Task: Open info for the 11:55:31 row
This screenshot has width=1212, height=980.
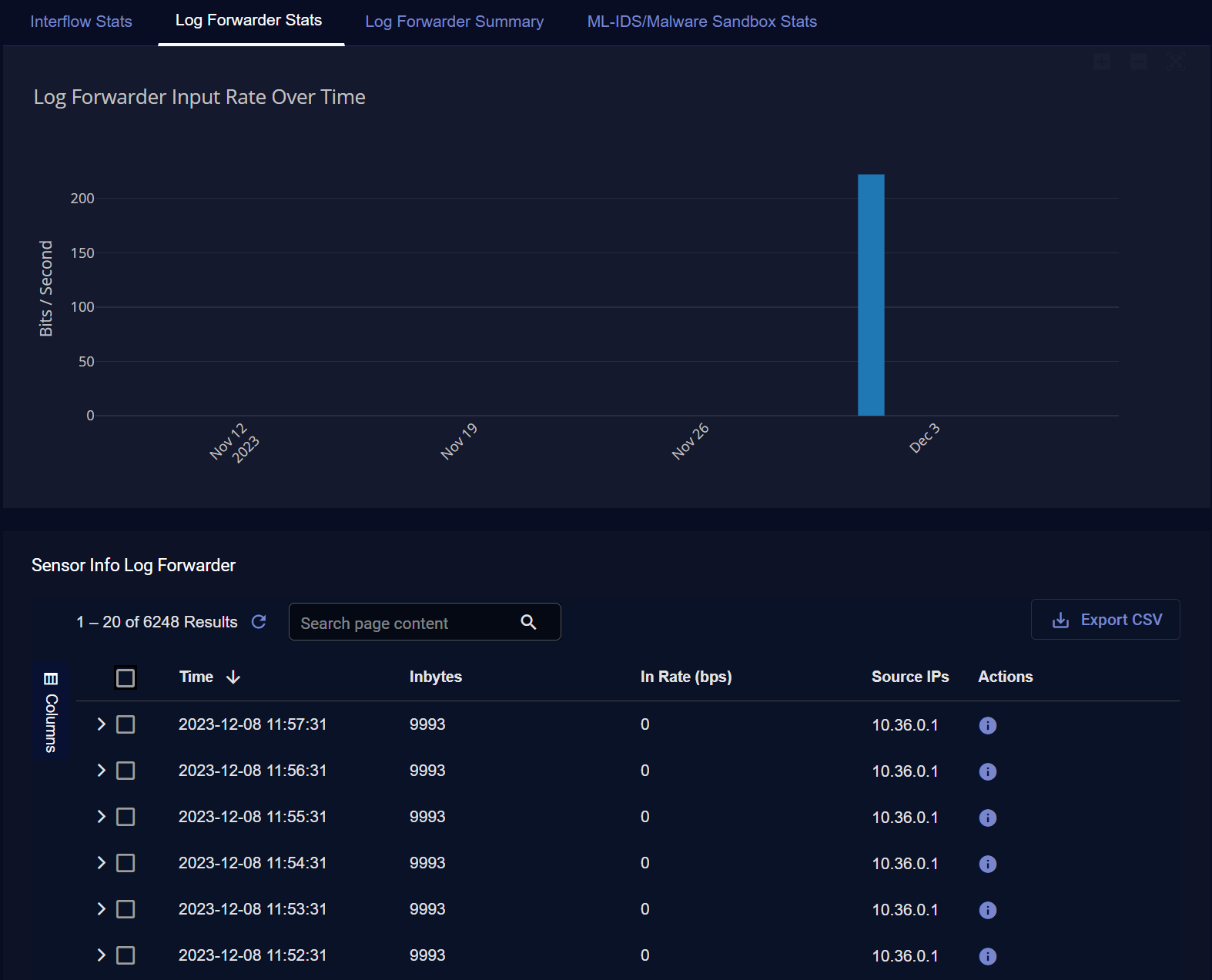Action: 987,818
